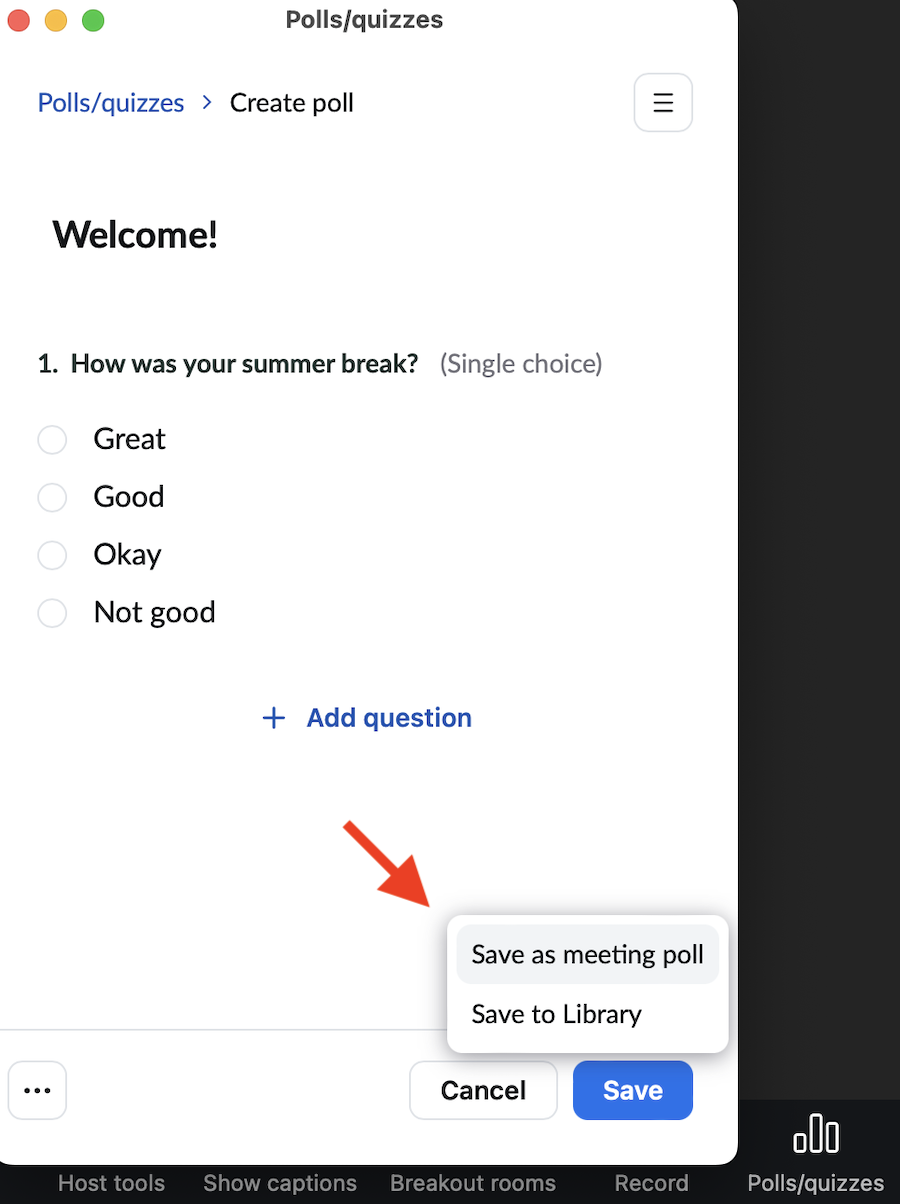
Task: Select the Good radio option
Action: (52, 497)
